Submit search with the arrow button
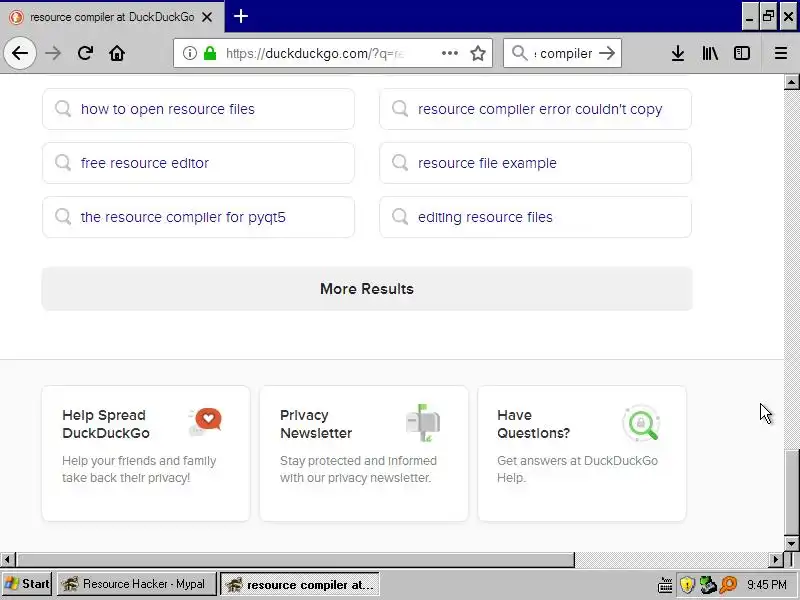Image resolution: width=800 pixels, height=600 pixels. coord(607,53)
